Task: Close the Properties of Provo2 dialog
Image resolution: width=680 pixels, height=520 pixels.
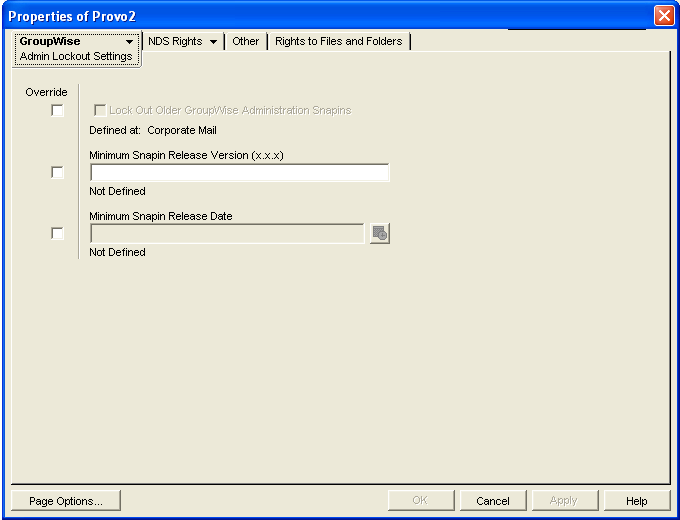Action: 664,16
